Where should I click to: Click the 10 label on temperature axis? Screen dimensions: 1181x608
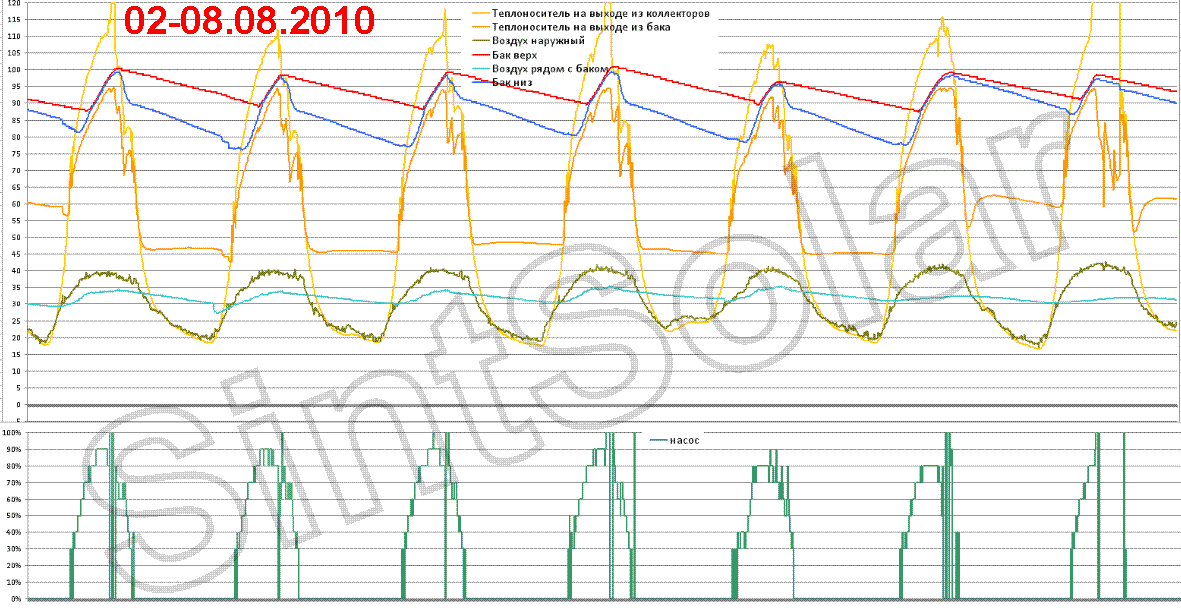click(x=17, y=371)
